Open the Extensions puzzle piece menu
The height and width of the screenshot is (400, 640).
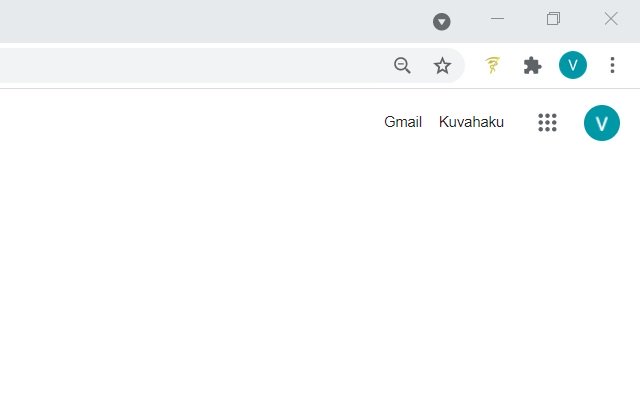pos(532,65)
